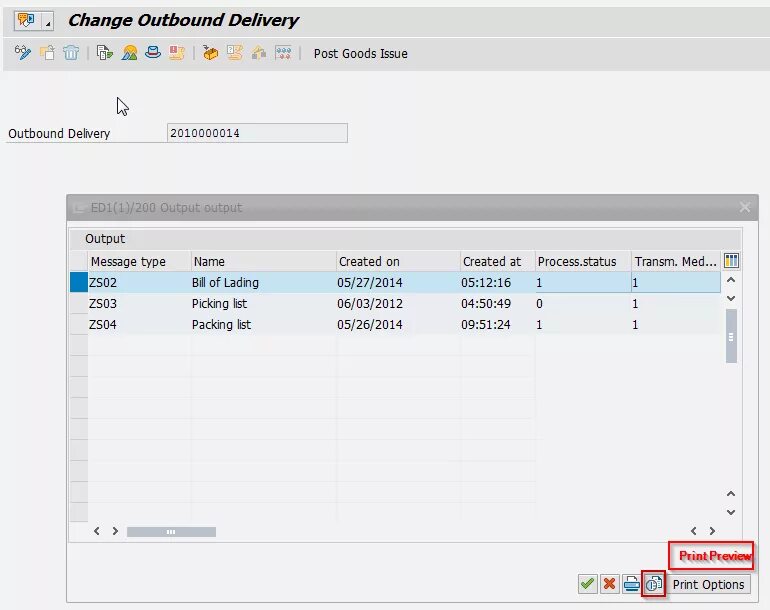
Task: Click the red exclamation incompletion log icon
Action: (x=177, y=53)
